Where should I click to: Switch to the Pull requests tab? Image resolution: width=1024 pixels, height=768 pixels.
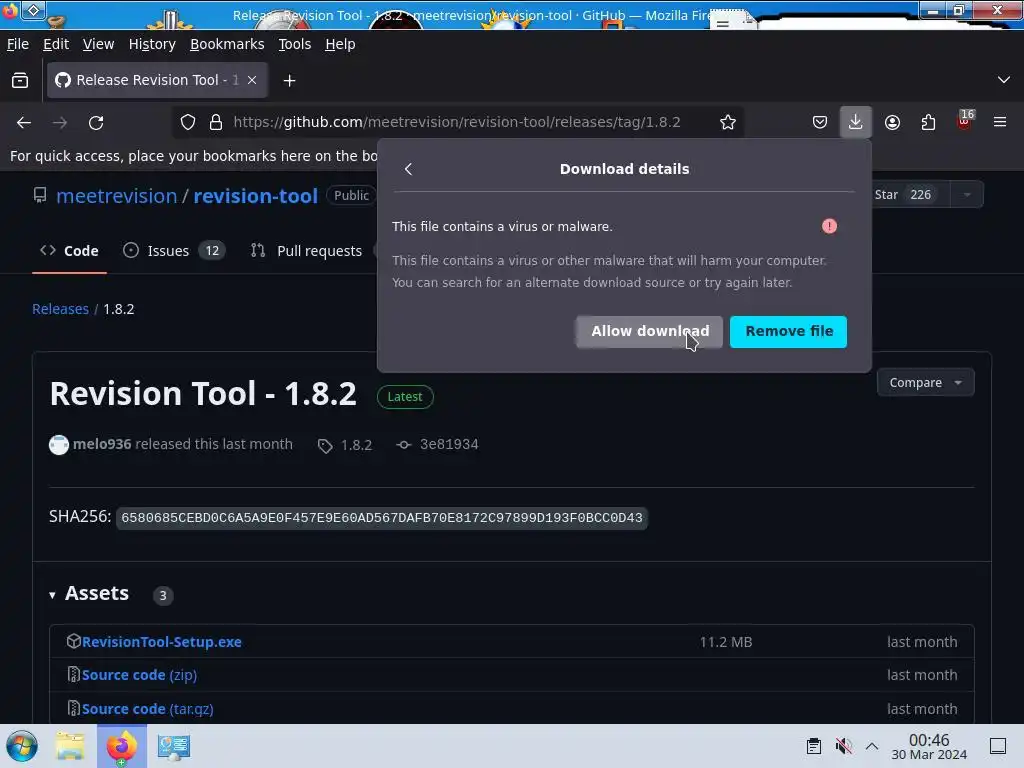[x=306, y=251]
